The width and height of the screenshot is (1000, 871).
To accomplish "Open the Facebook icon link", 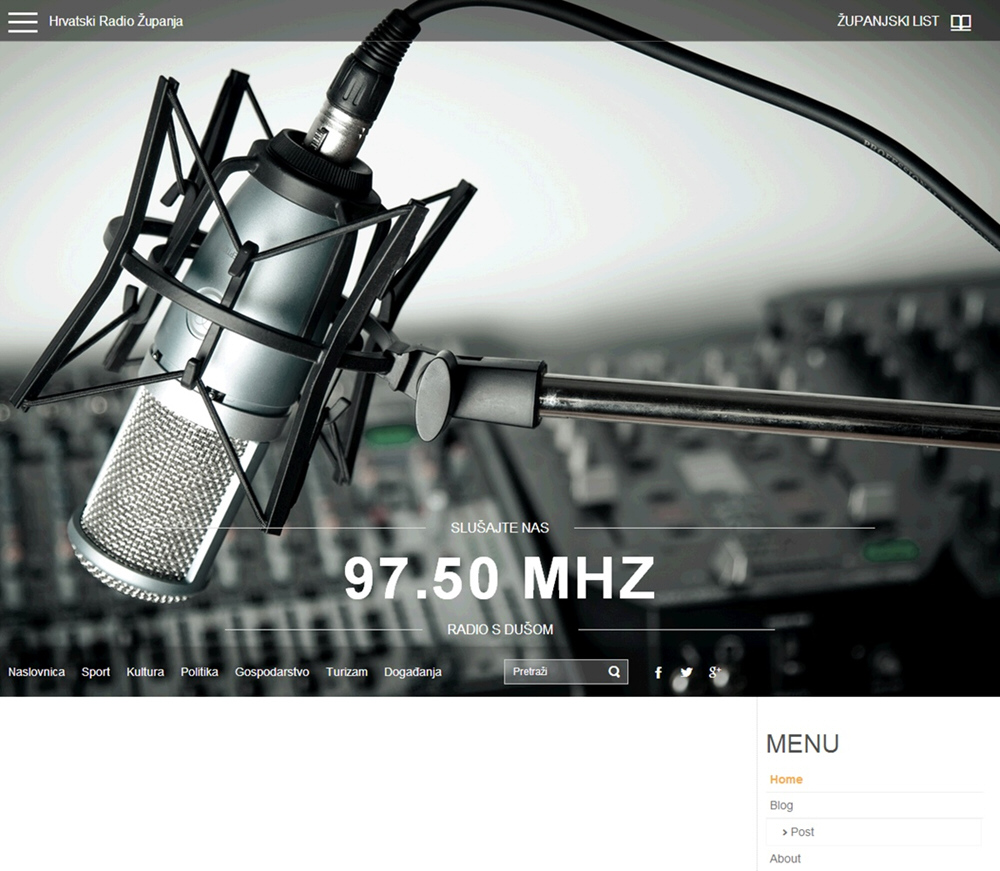I will click(x=658, y=673).
